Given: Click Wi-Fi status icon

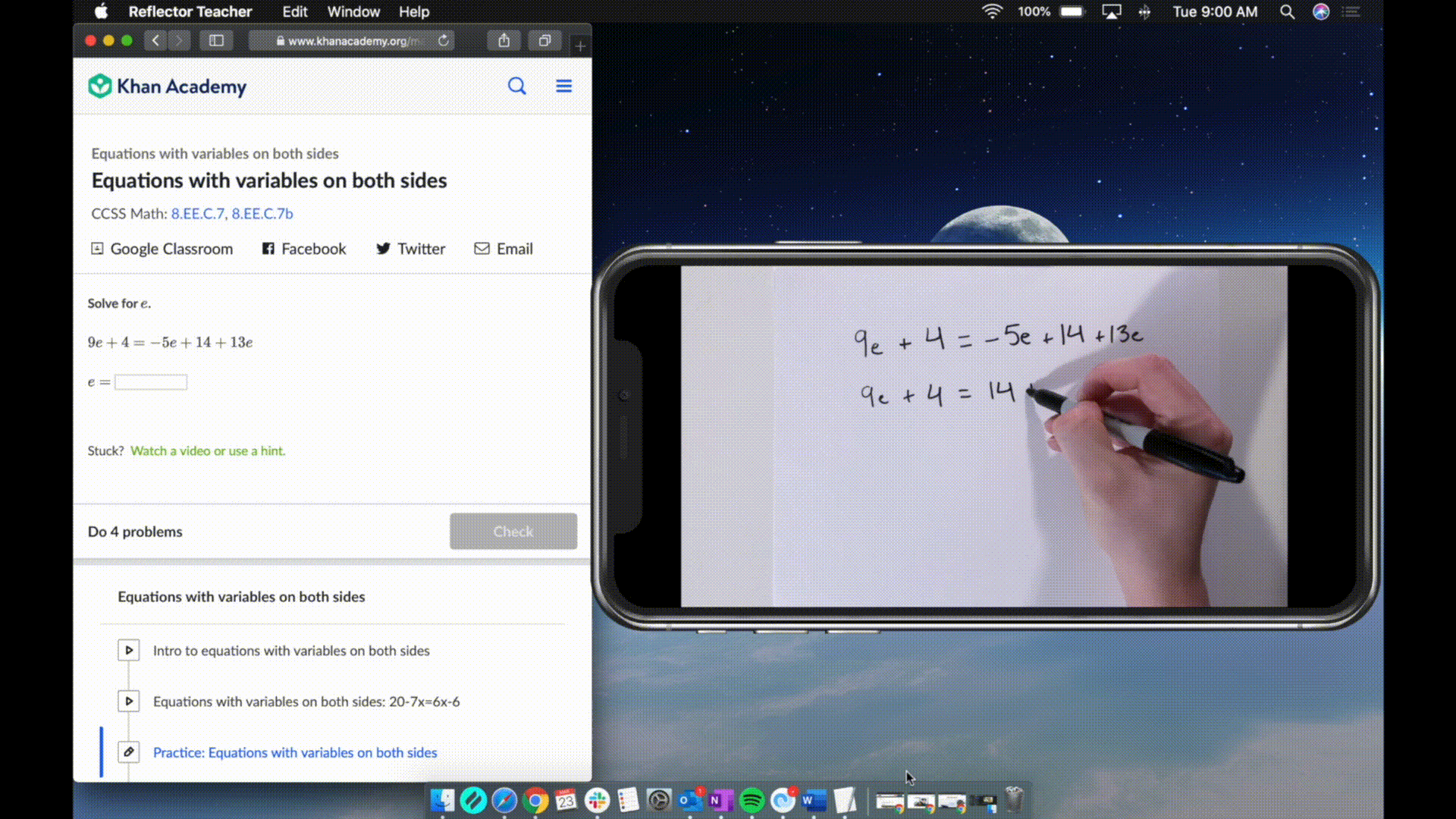Looking at the screenshot, I should [992, 11].
